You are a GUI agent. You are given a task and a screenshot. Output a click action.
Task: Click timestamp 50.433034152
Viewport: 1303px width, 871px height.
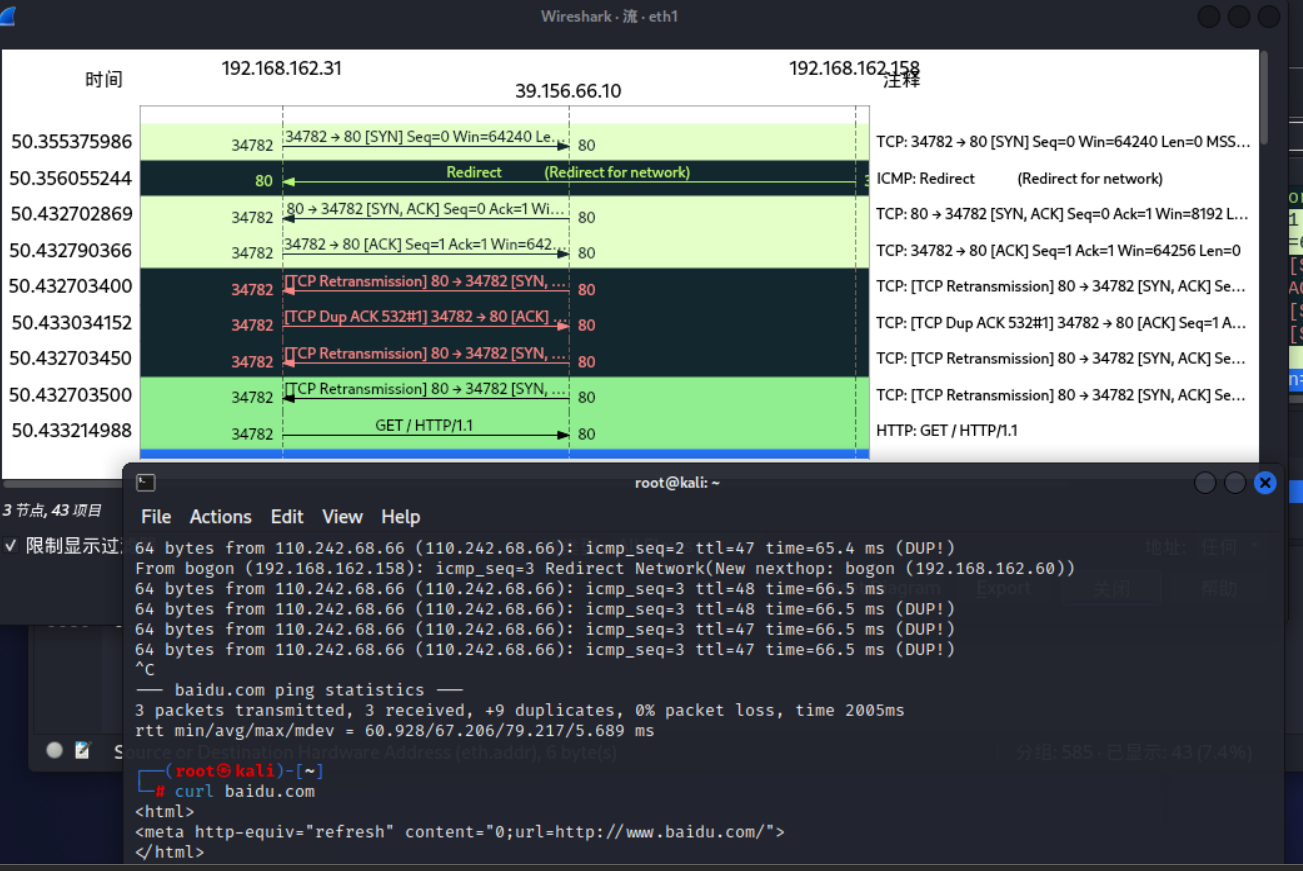point(71,322)
